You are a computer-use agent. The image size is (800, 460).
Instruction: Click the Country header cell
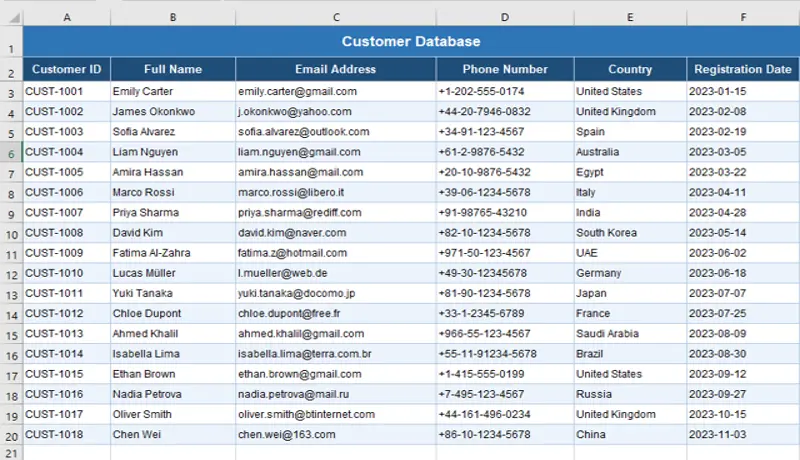630,69
